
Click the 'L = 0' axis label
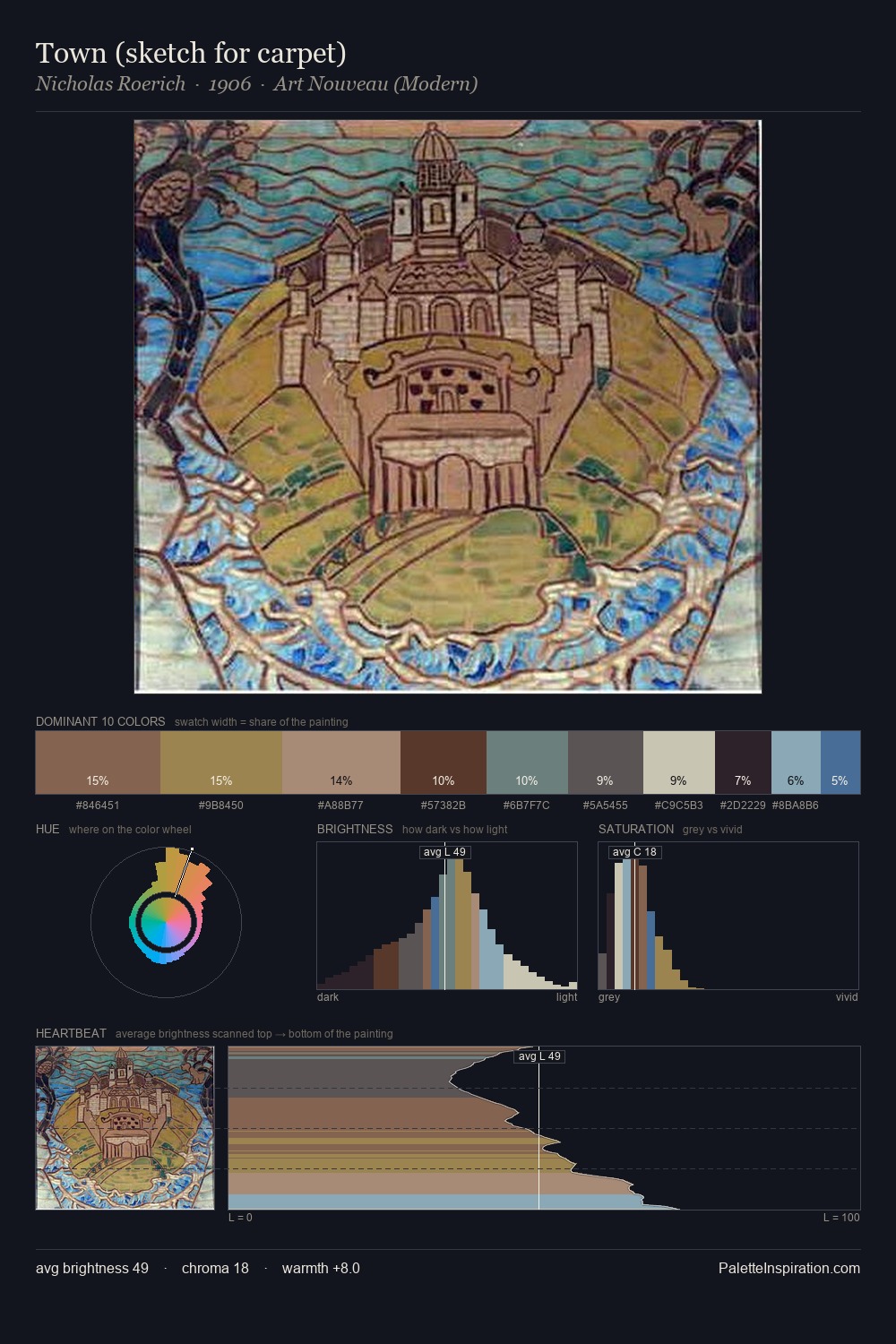[x=240, y=1218]
